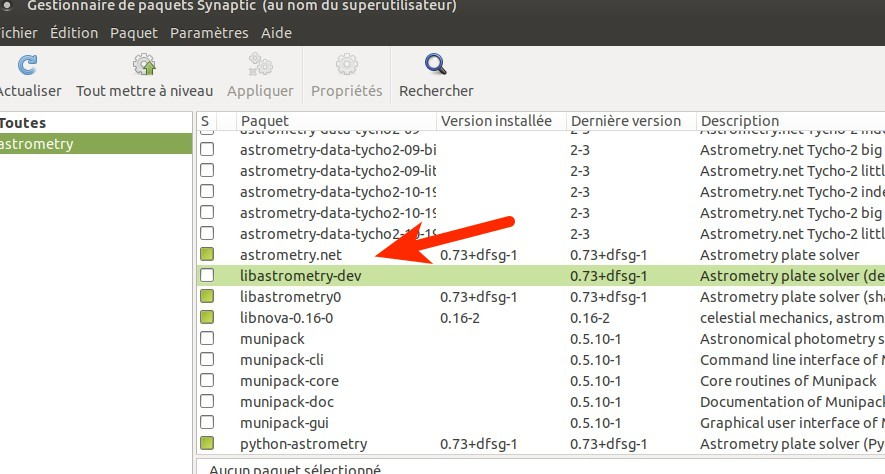Click the Tout mettre à niveau icon
The image size is (885, 474).
[x=144, y=66]
